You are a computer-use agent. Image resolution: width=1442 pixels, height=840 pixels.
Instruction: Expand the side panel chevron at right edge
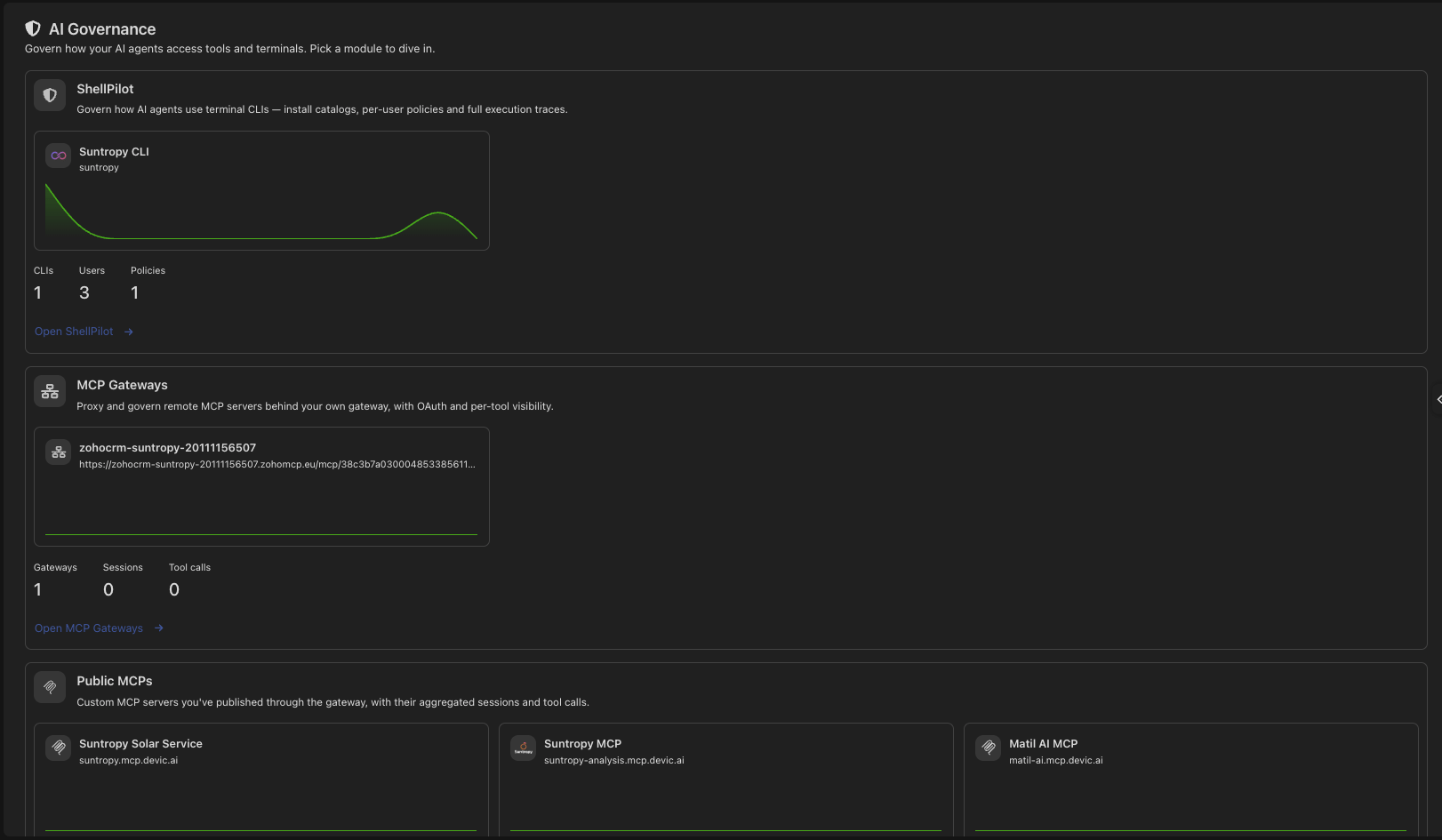tap(1438, 399)
